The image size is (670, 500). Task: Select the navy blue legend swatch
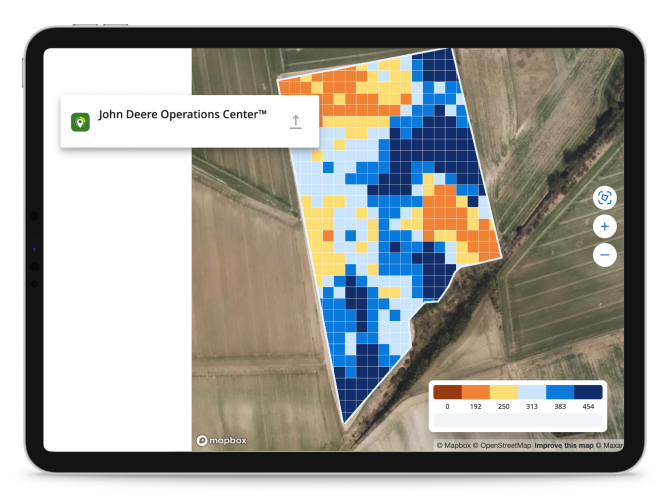(x=589, y=392)
